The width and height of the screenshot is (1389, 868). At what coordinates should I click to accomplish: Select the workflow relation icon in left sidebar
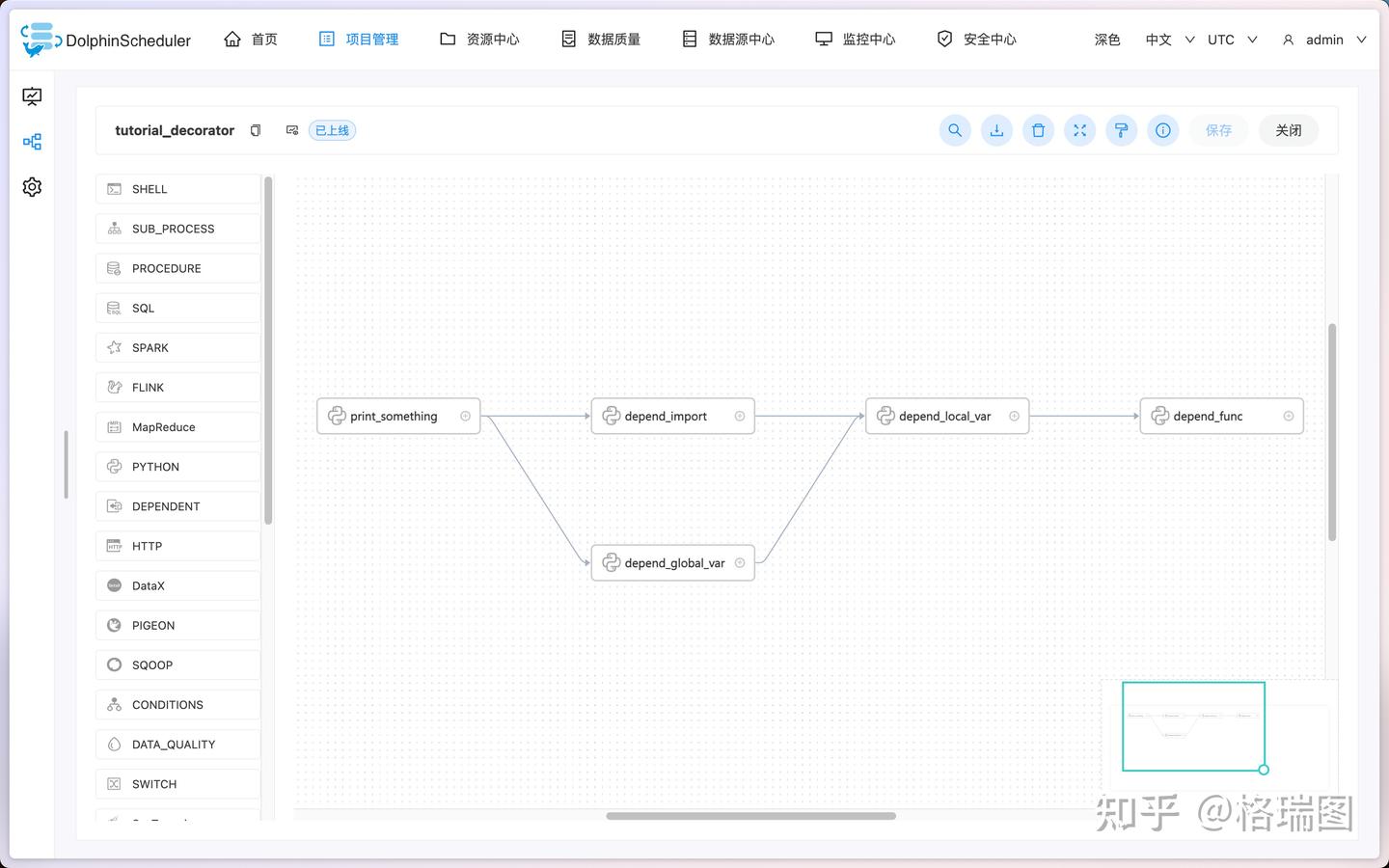click(32, 141)
